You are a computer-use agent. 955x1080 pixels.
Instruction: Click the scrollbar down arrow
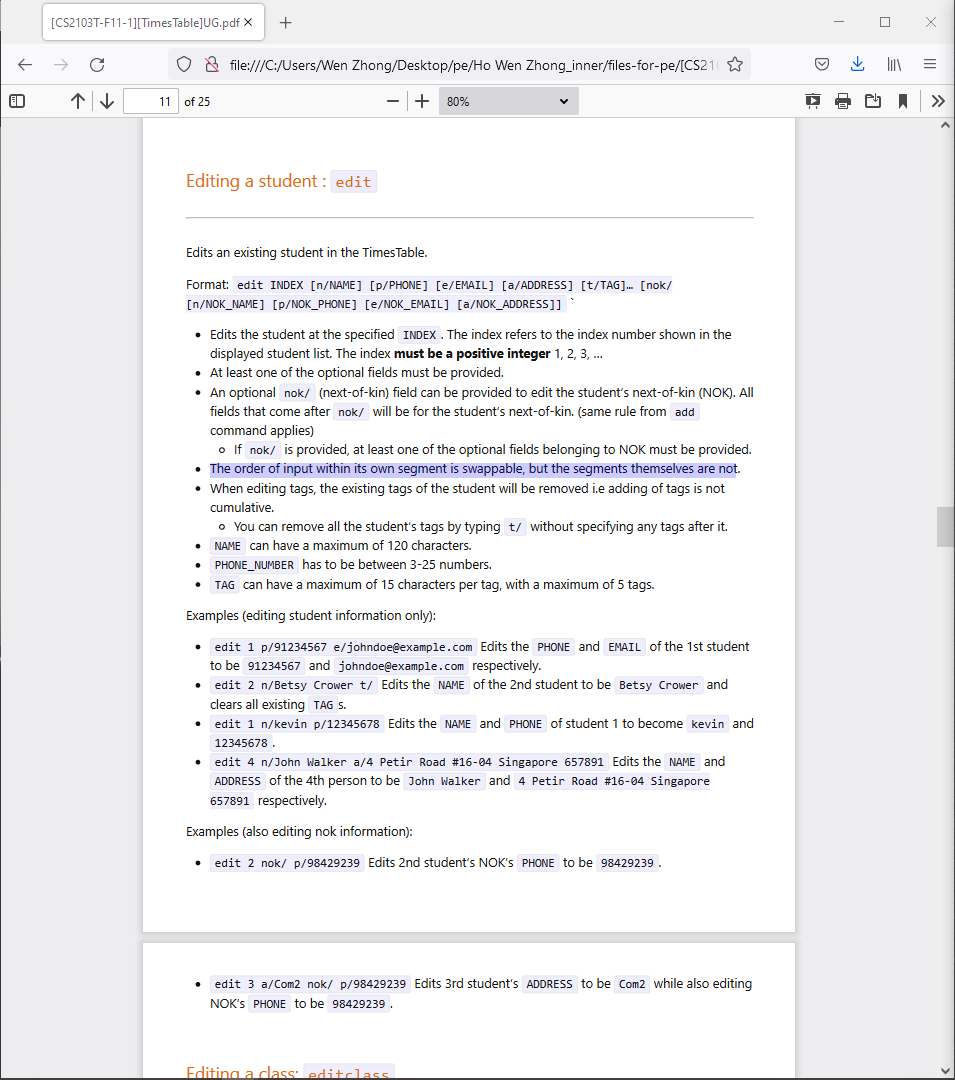(x=945, y=1071)
